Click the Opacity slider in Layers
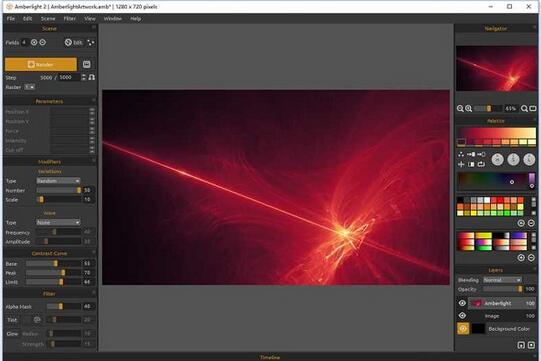Viewport: 541px width, 361px height. point(503,289)
